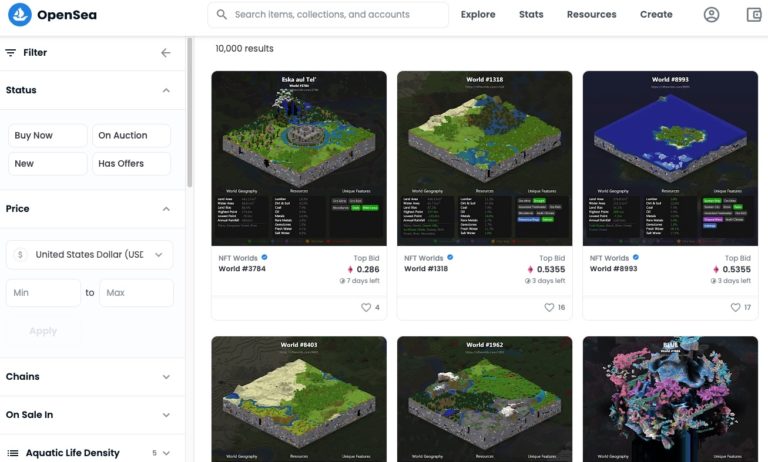Toggle the Buy Now status filter

[48, 135]
